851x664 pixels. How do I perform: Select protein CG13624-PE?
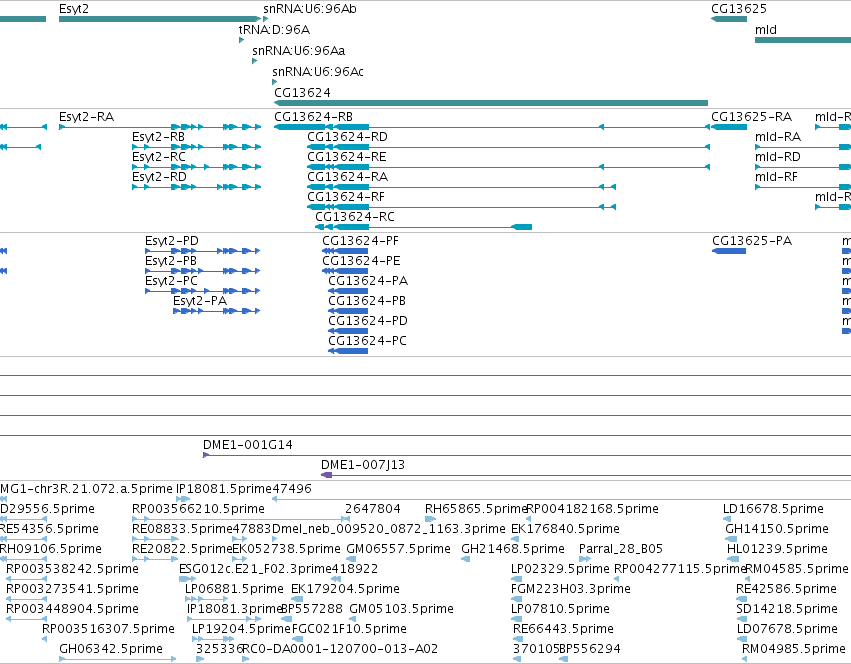(345, 271)
